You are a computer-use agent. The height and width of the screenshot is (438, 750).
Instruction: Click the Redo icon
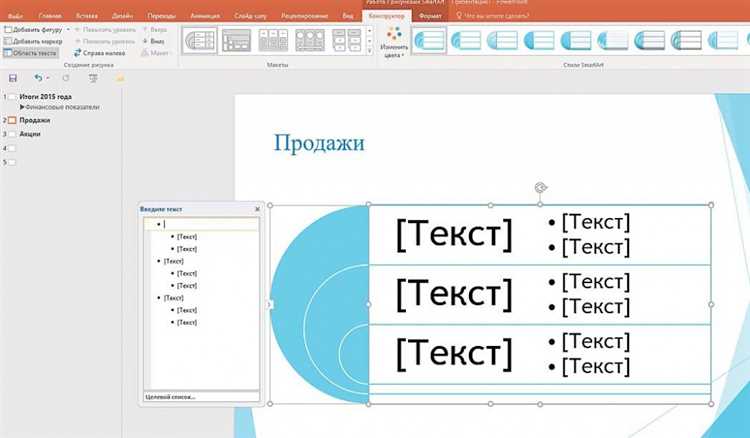(66, 78)
